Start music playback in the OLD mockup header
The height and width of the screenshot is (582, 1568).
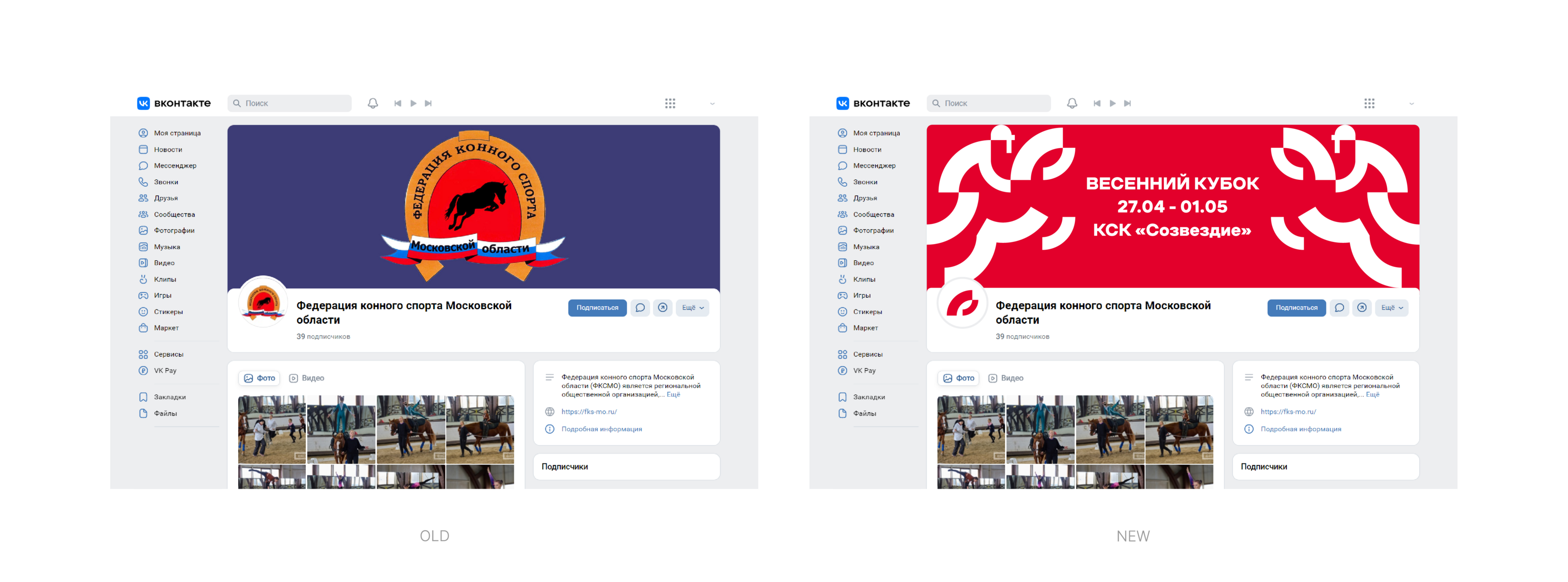[413, 103]
